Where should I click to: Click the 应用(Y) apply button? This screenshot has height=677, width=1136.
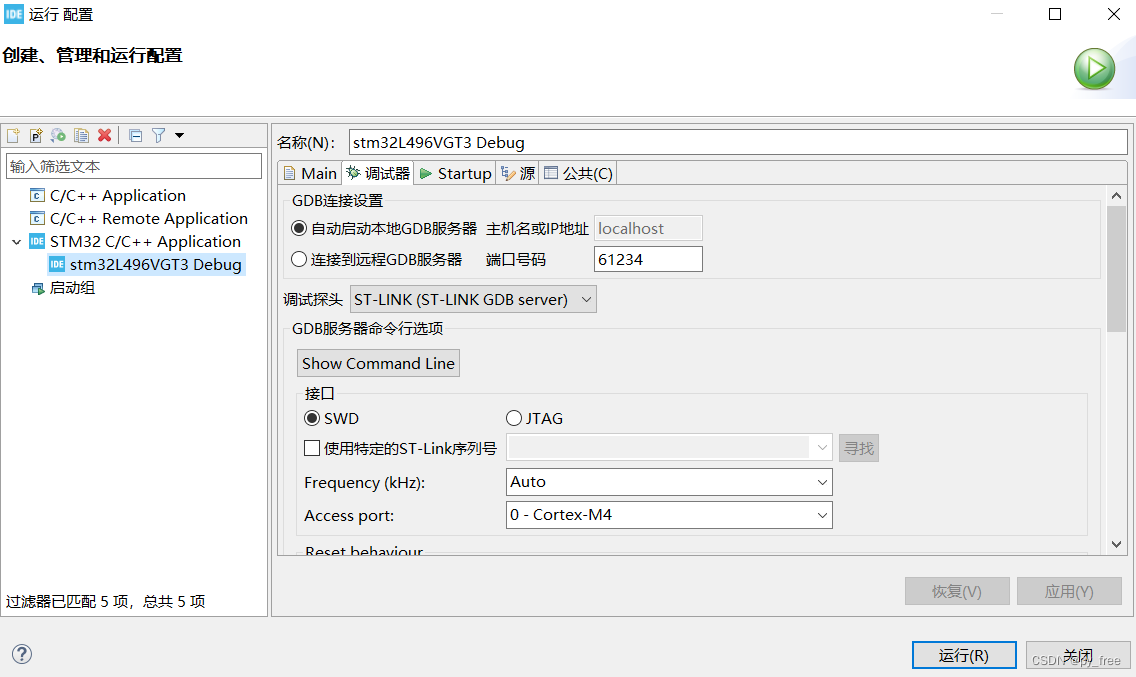tap(1069, 591)
